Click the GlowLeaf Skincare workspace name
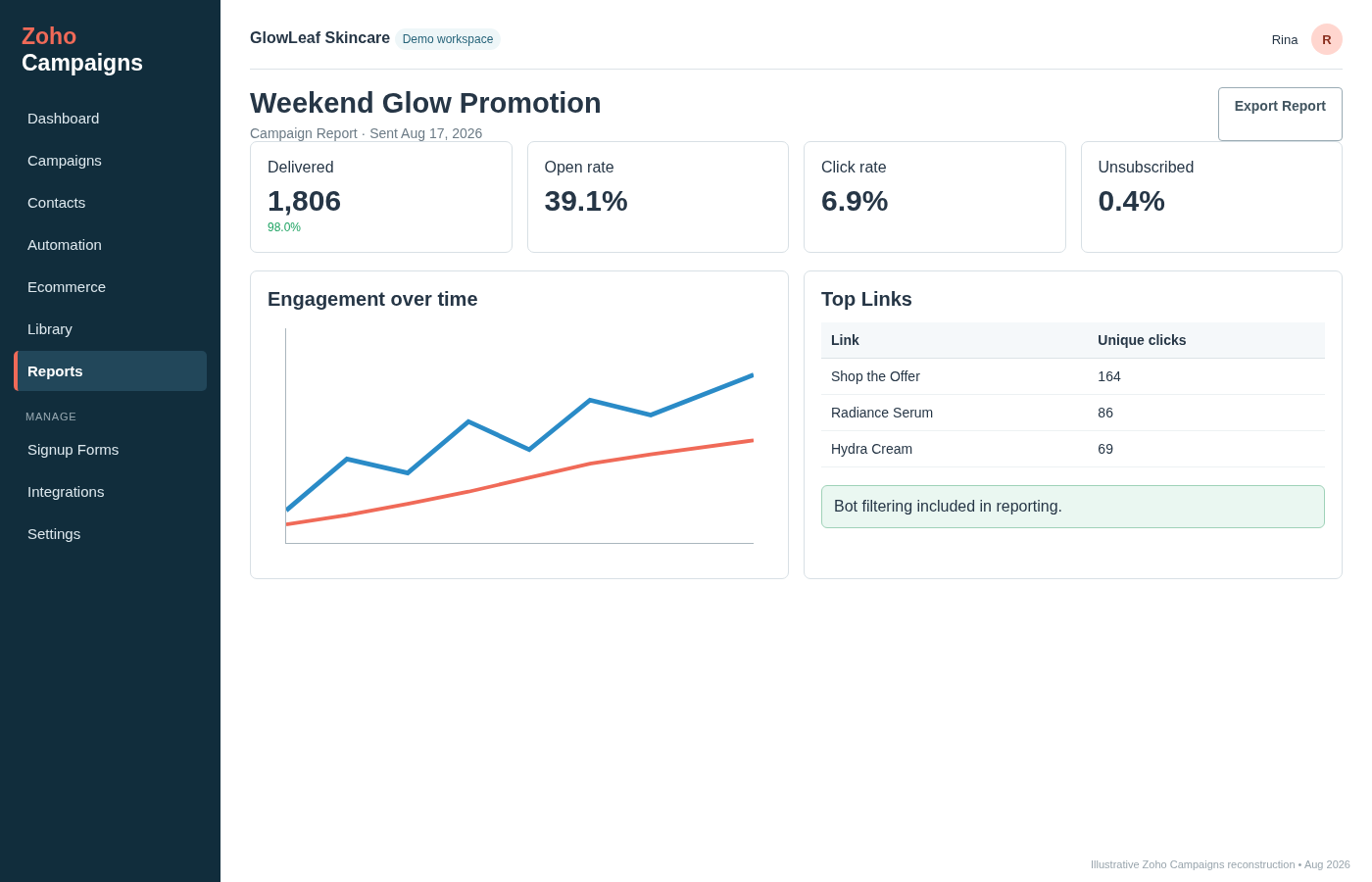Viewport: 1372px width, 882px height. (319, 38)
